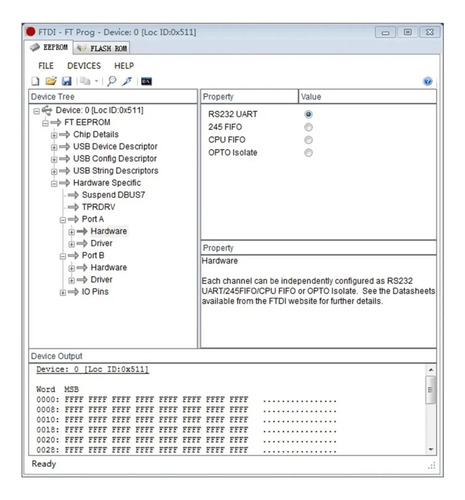Click the Value column header
465x500 pixels.
(367, 97)
